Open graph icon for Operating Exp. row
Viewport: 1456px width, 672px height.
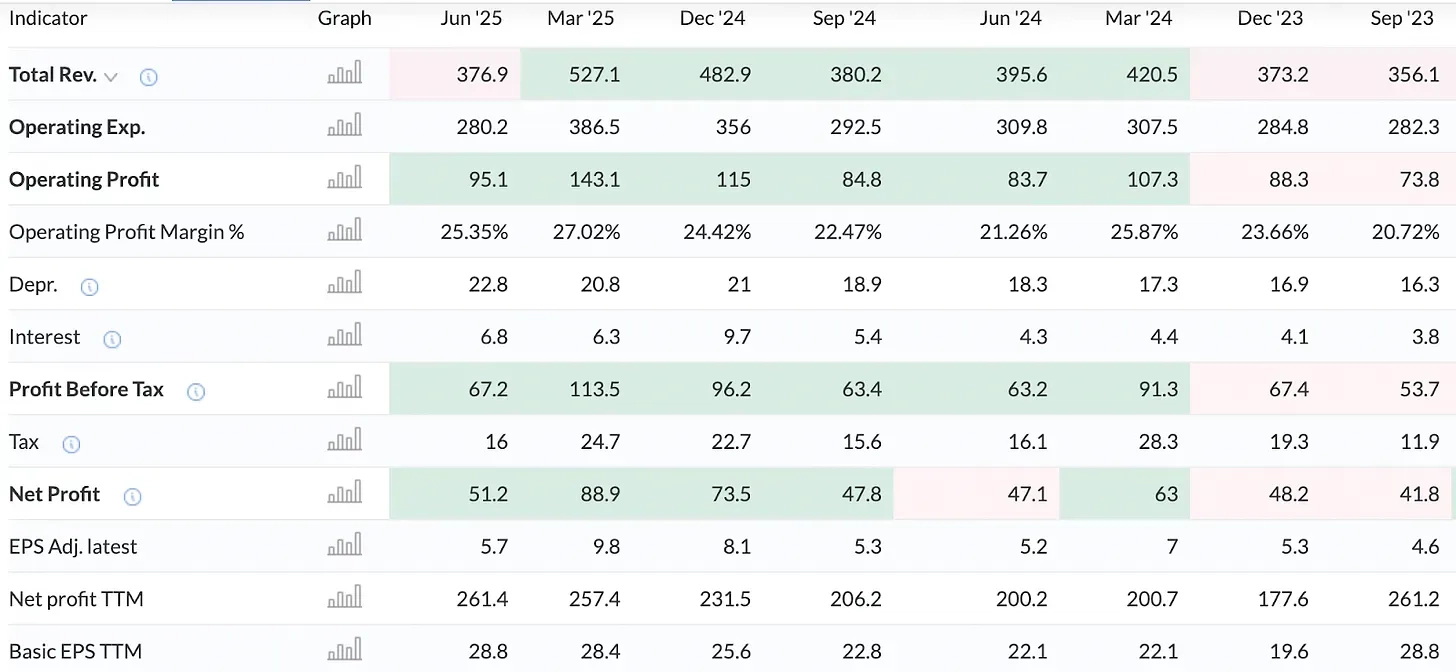point(345,127)
